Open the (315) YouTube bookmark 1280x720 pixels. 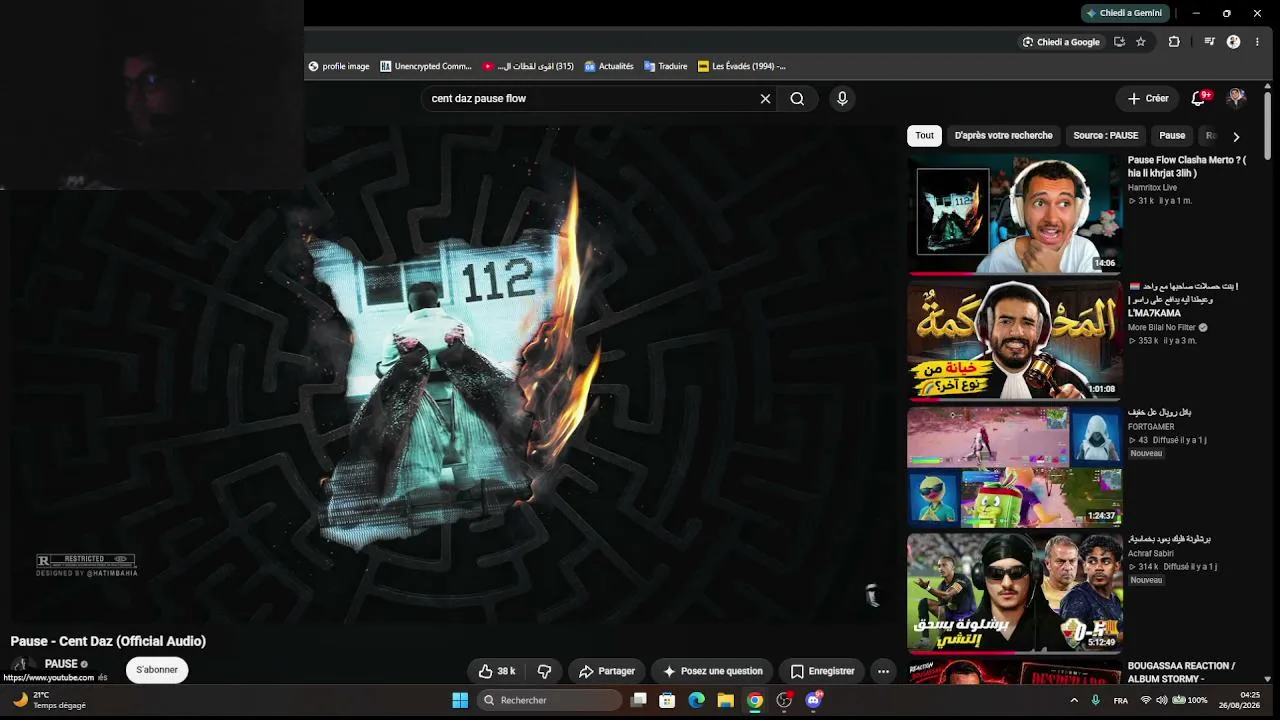[528, 66]
